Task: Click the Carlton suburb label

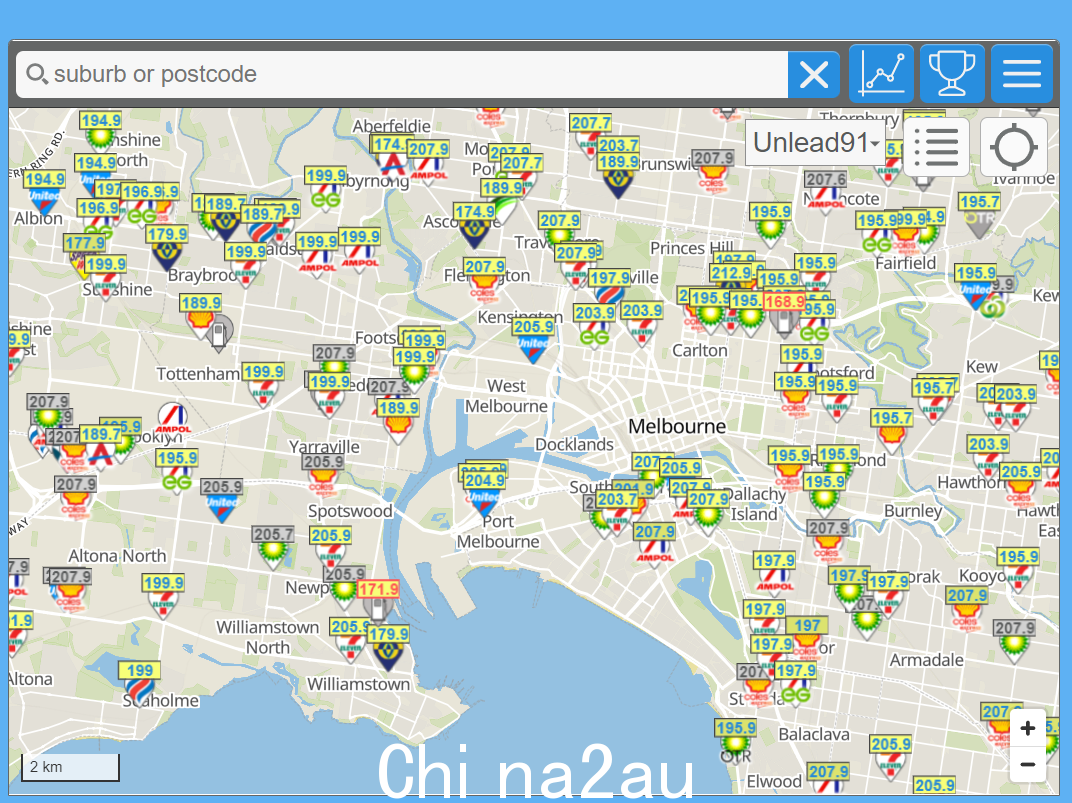Action: tap(699, 351)
